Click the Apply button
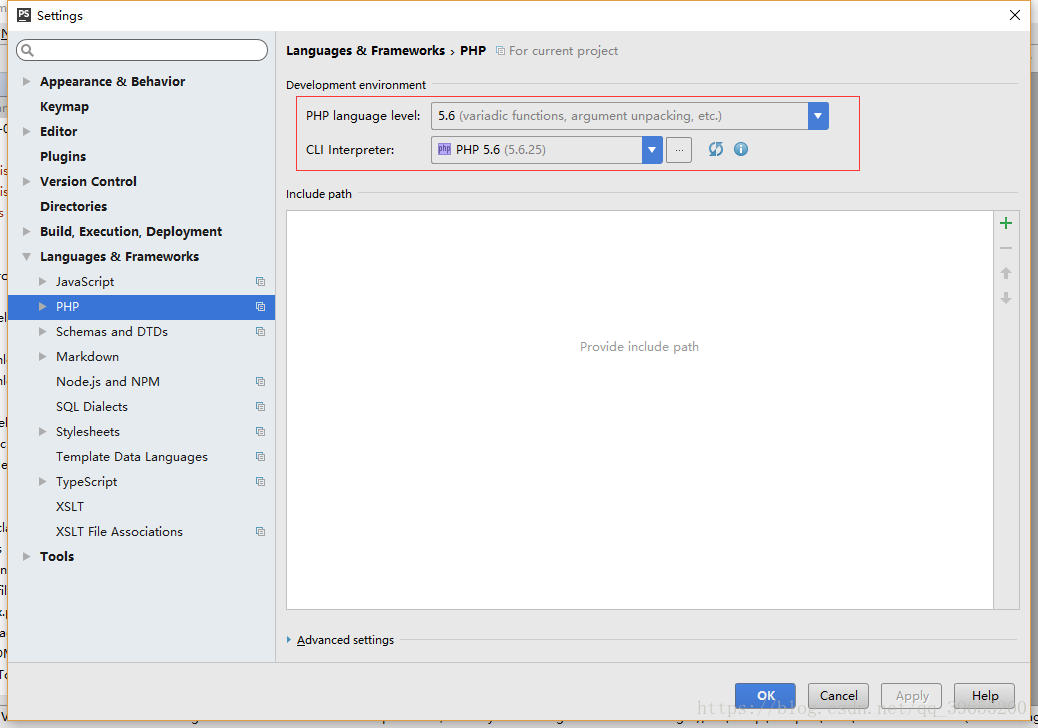1038x728 pixels. click(x=912, y=696)
